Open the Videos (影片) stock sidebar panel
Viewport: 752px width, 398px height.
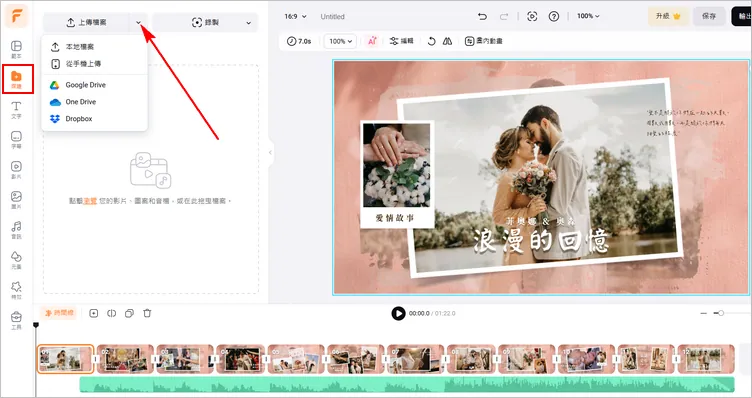click(x=16, y=170)
